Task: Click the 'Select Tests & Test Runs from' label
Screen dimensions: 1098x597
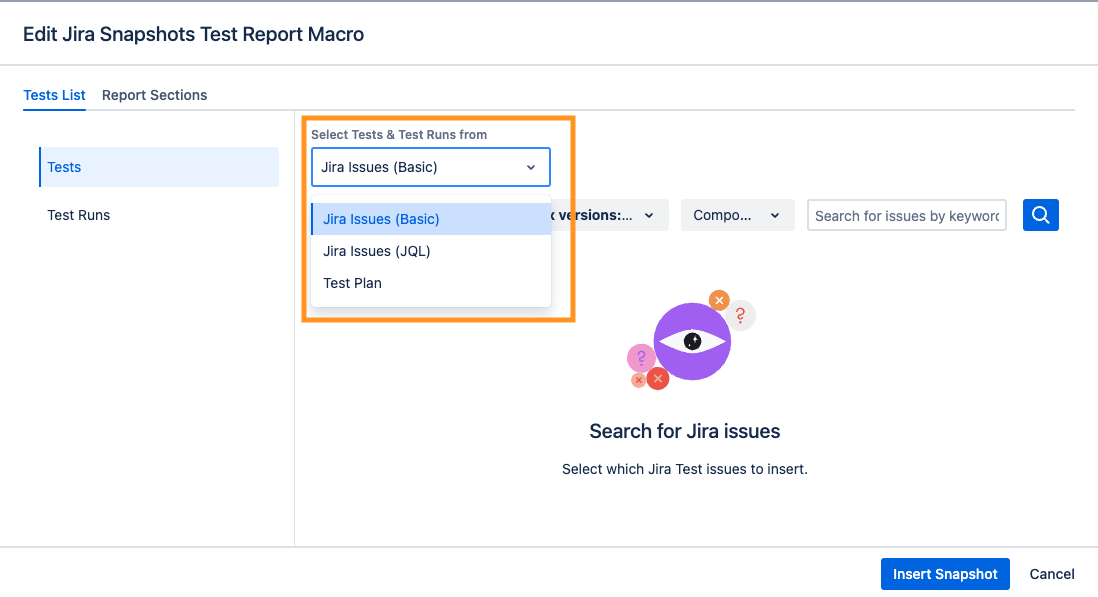Action: [x=399, y=134]
